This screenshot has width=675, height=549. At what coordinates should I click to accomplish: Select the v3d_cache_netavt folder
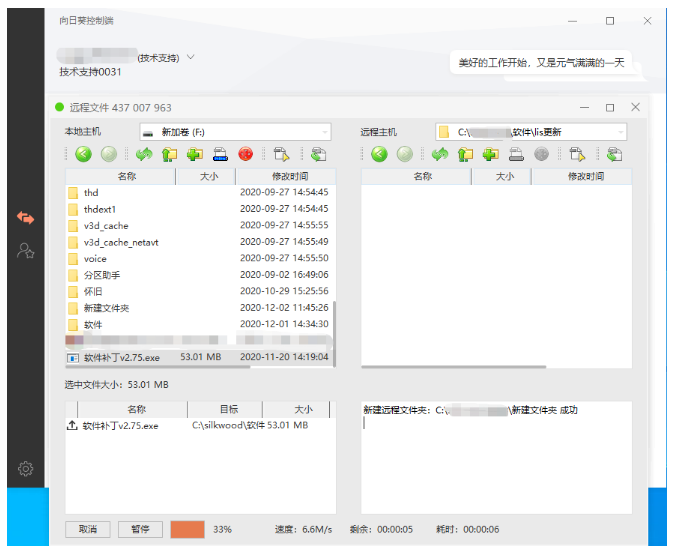pyautogui.click(x=200, y=242)
